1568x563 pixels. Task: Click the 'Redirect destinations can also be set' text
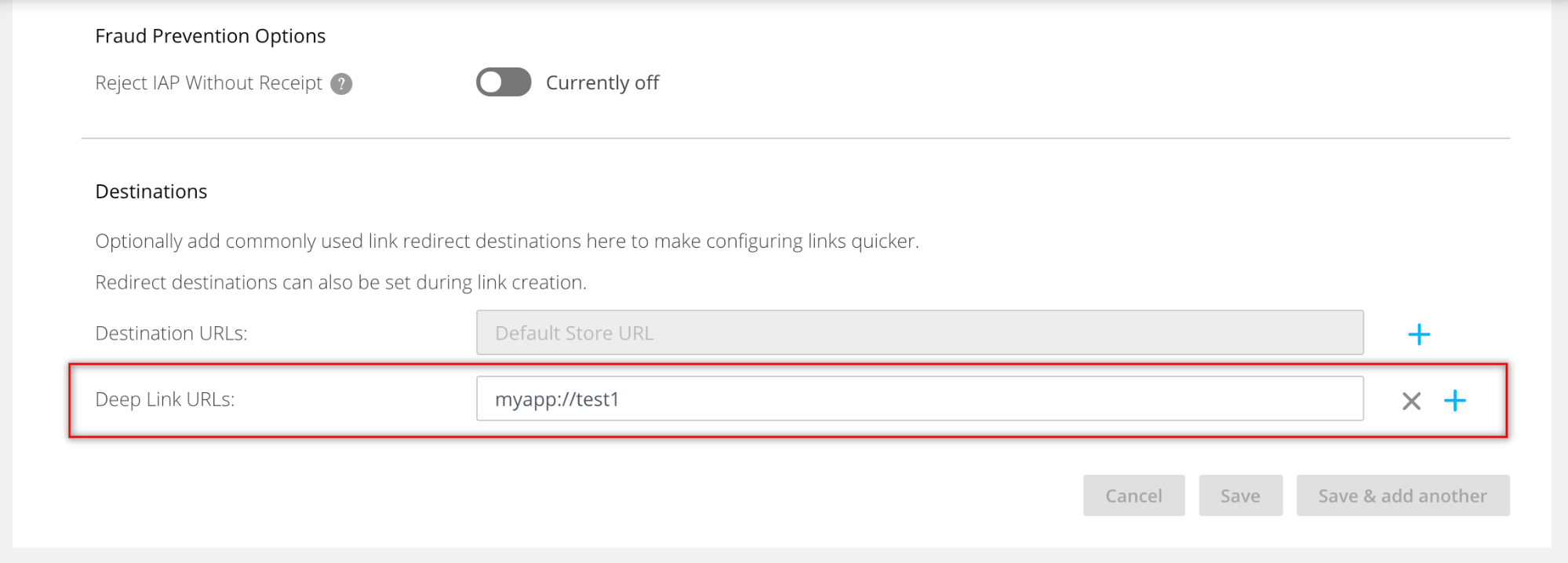tap(340, 282)
